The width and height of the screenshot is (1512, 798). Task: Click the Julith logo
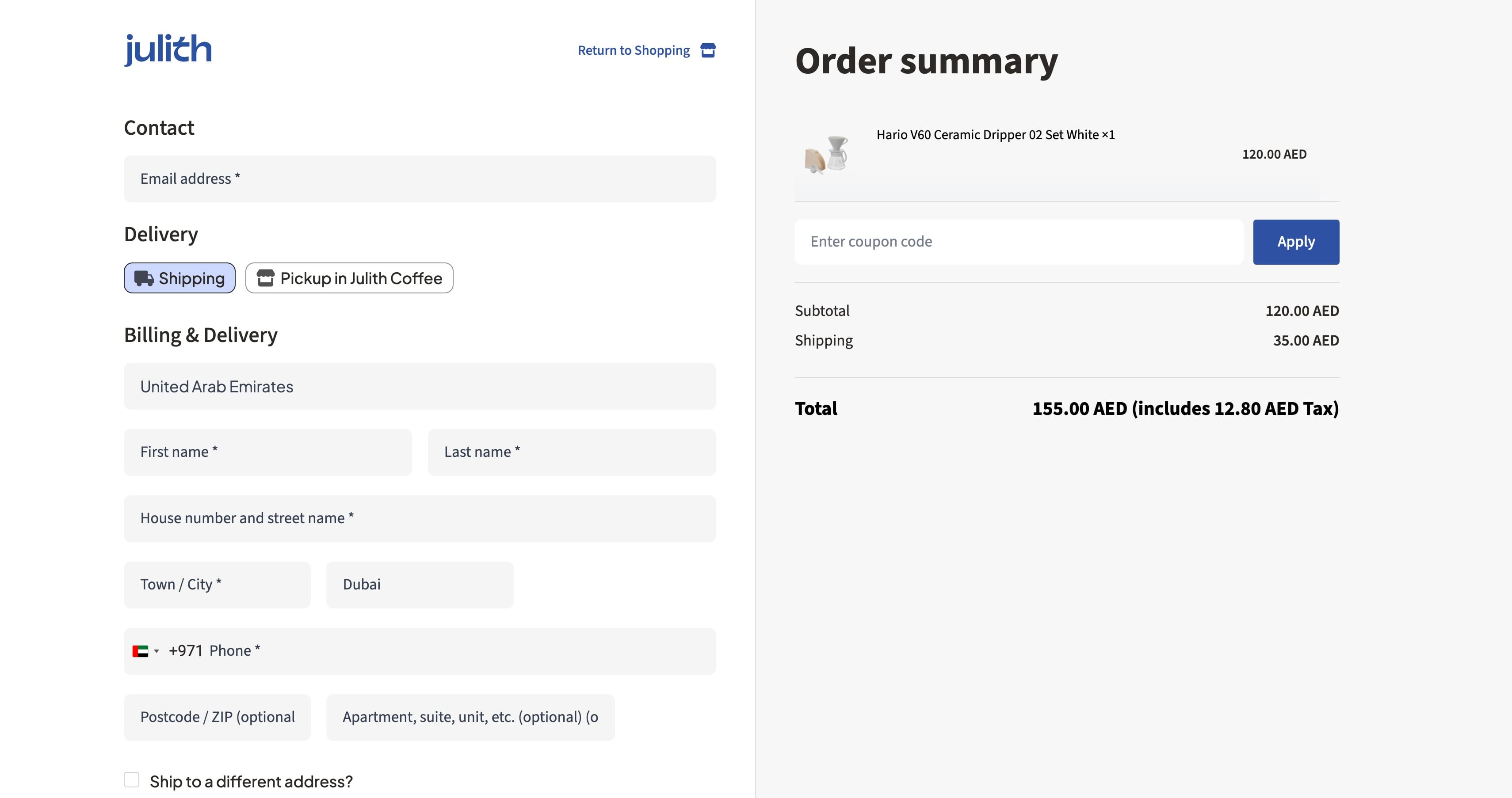[167, 49]
